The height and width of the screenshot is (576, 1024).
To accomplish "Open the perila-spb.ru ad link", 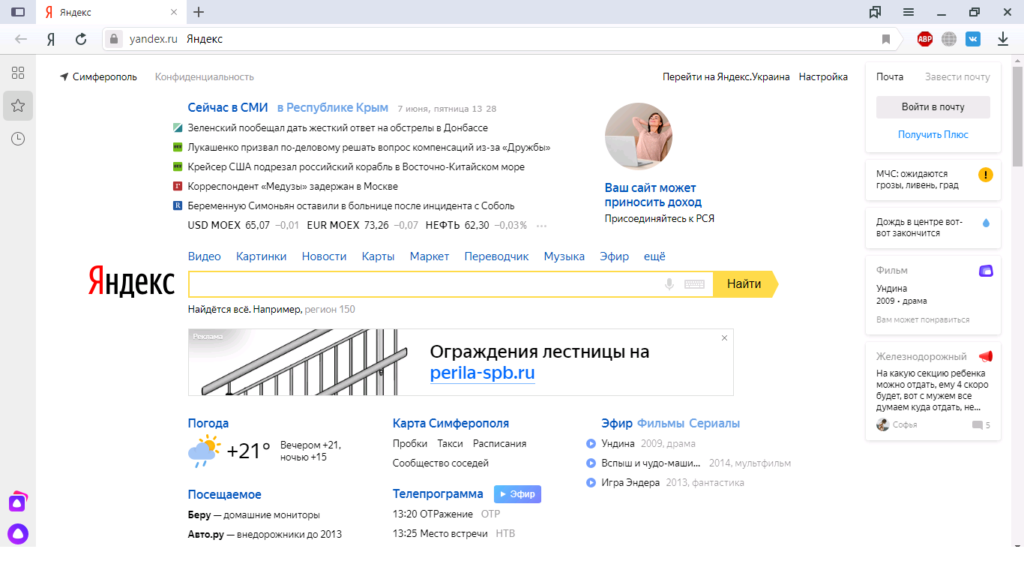I will pyautogui.click(x=482, y=373).
